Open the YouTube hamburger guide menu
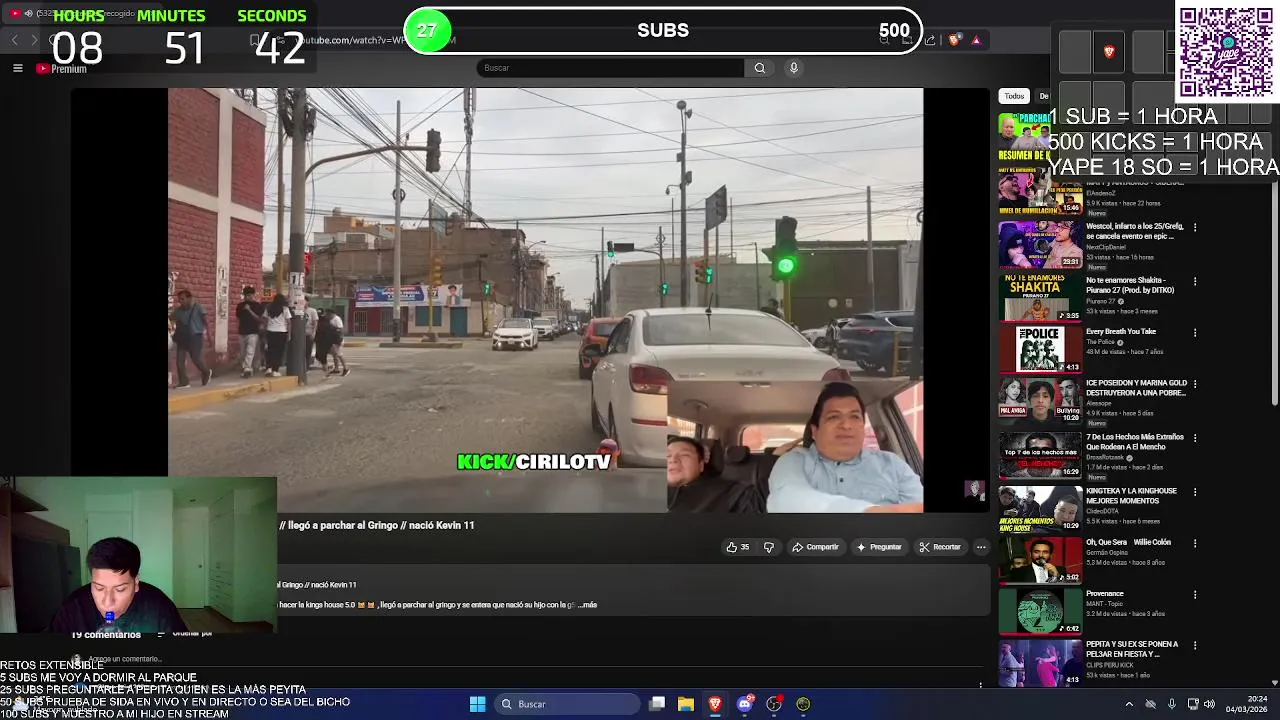Screen dimensions: 1280x720 17,68
